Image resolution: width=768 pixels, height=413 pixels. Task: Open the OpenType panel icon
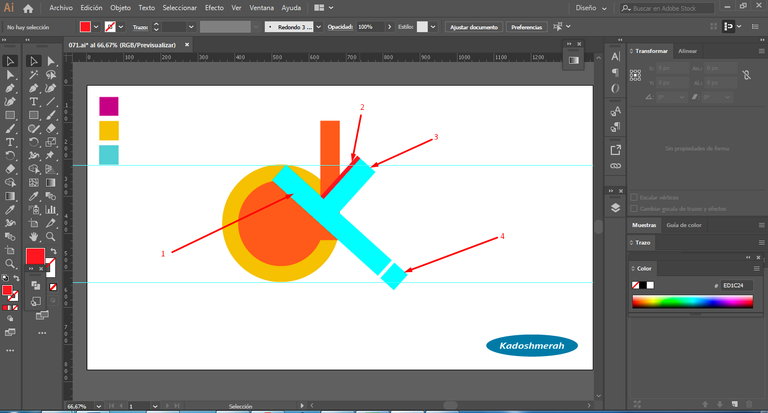615,88
